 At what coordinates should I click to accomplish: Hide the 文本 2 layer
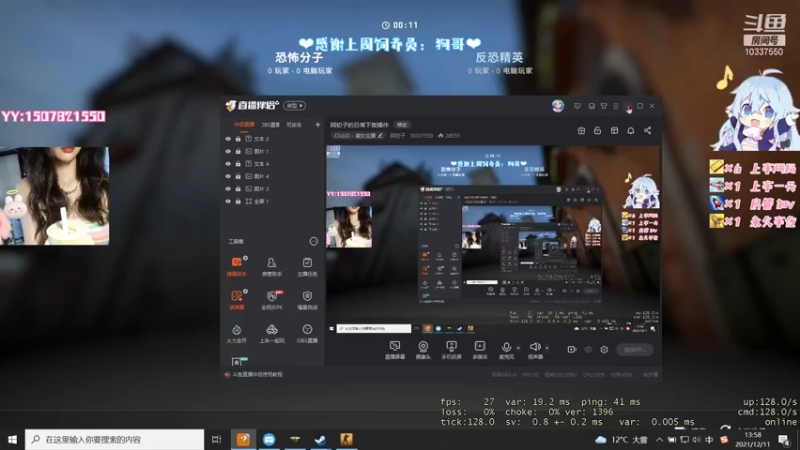point(228,139)
